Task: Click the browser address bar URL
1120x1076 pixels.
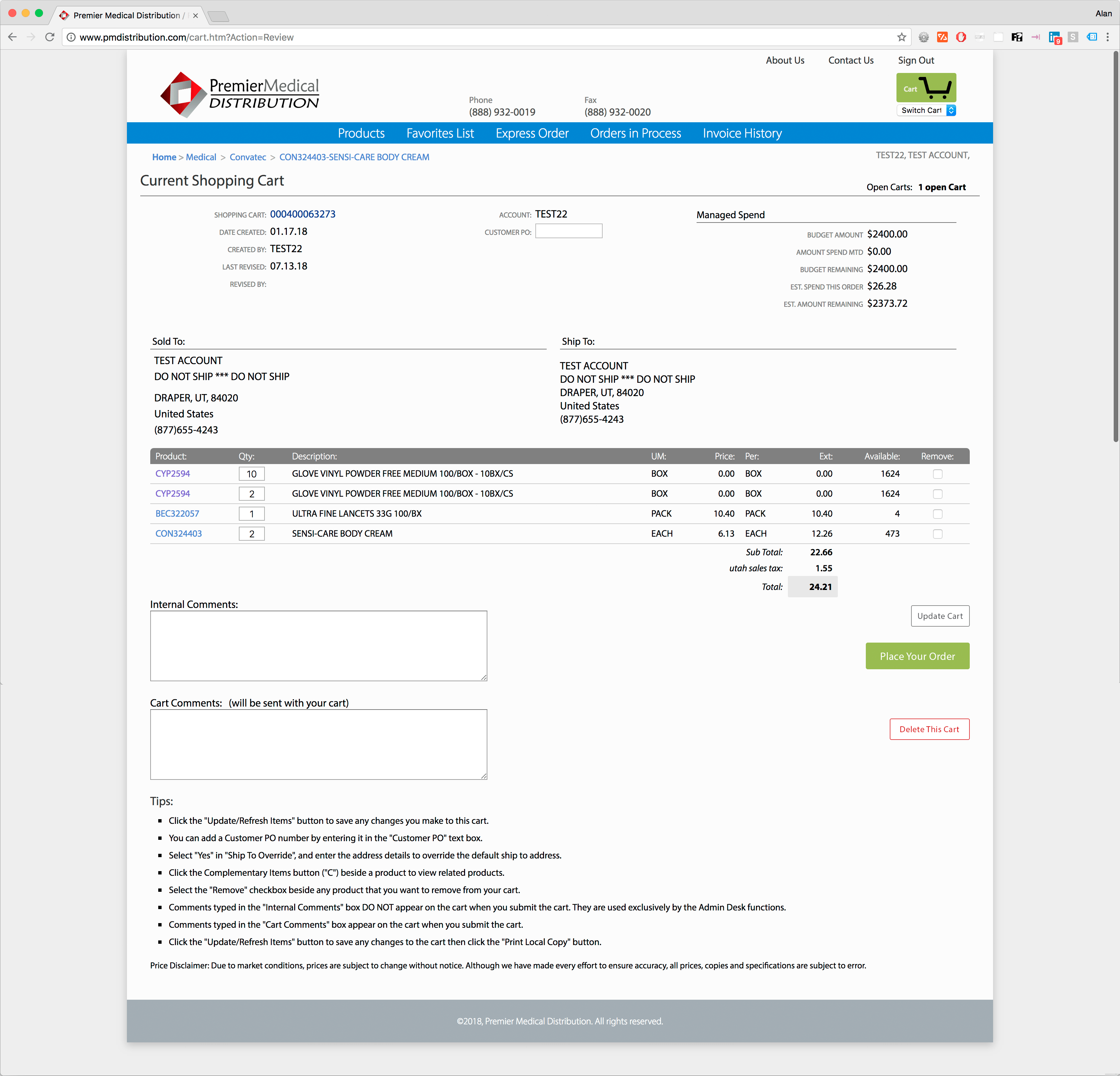Action: pyautogui.click(x=186, y=37)
